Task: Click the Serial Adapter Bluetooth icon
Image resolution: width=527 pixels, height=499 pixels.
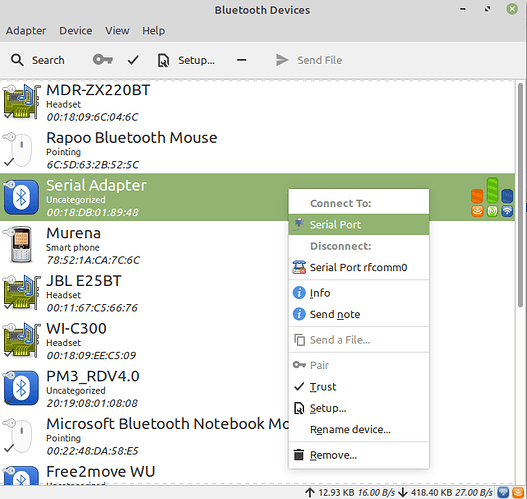Action: (x=21, y=197)
